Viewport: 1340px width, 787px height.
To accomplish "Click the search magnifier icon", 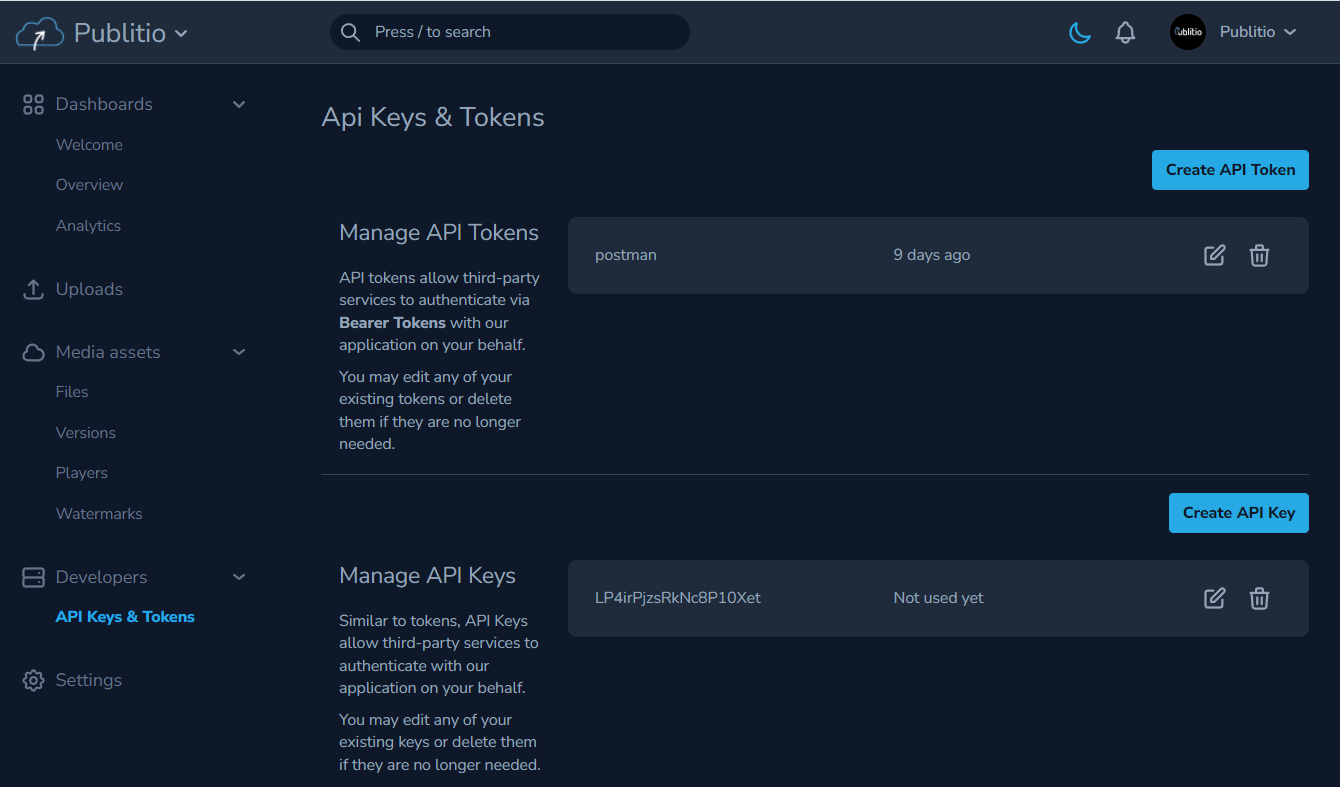I will click(350, 32).
